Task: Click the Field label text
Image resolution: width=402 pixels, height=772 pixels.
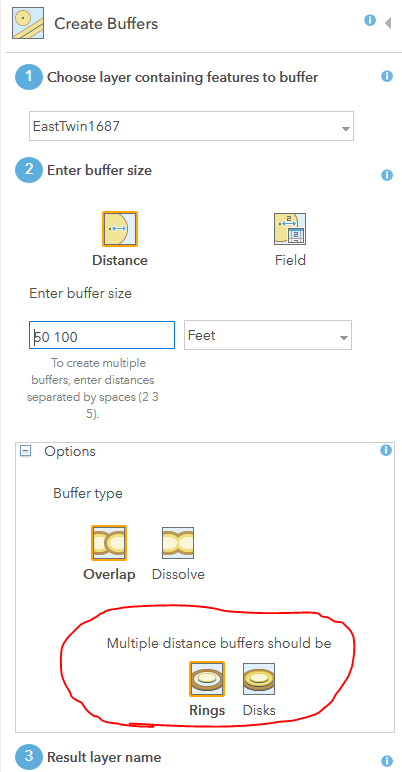Action: [290, 260]
